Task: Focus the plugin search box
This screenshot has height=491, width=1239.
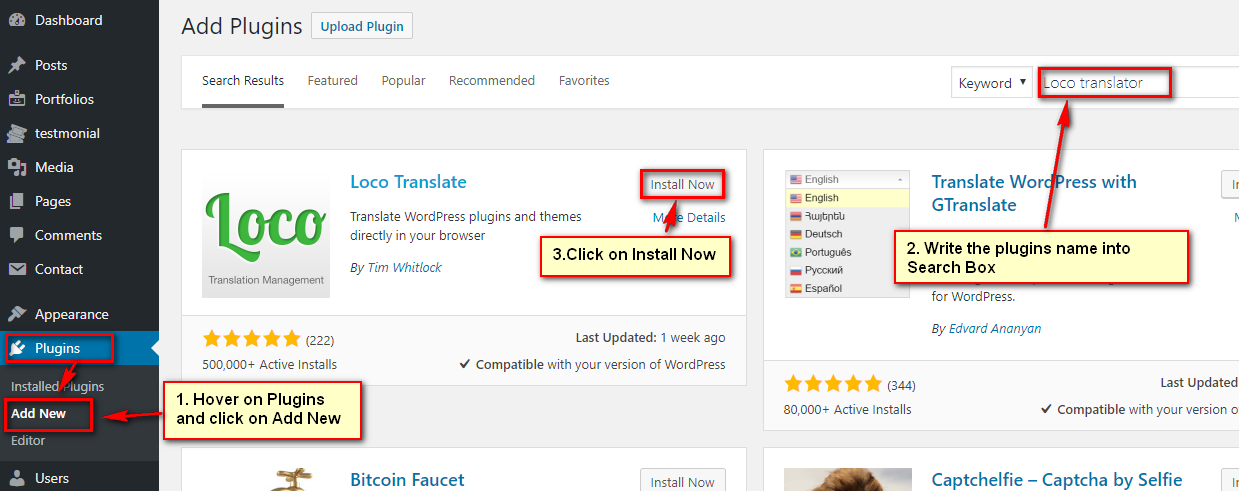Action: click(1139, 83)
